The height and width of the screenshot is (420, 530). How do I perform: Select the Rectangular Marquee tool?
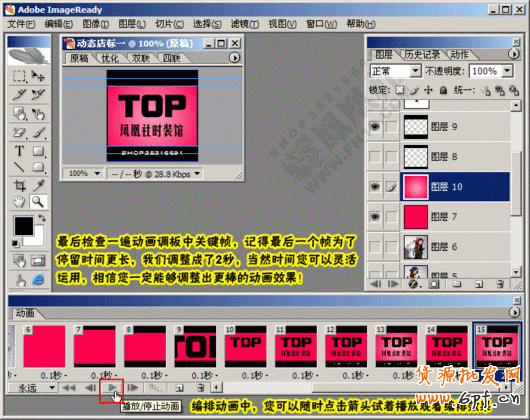click(19, 76)
